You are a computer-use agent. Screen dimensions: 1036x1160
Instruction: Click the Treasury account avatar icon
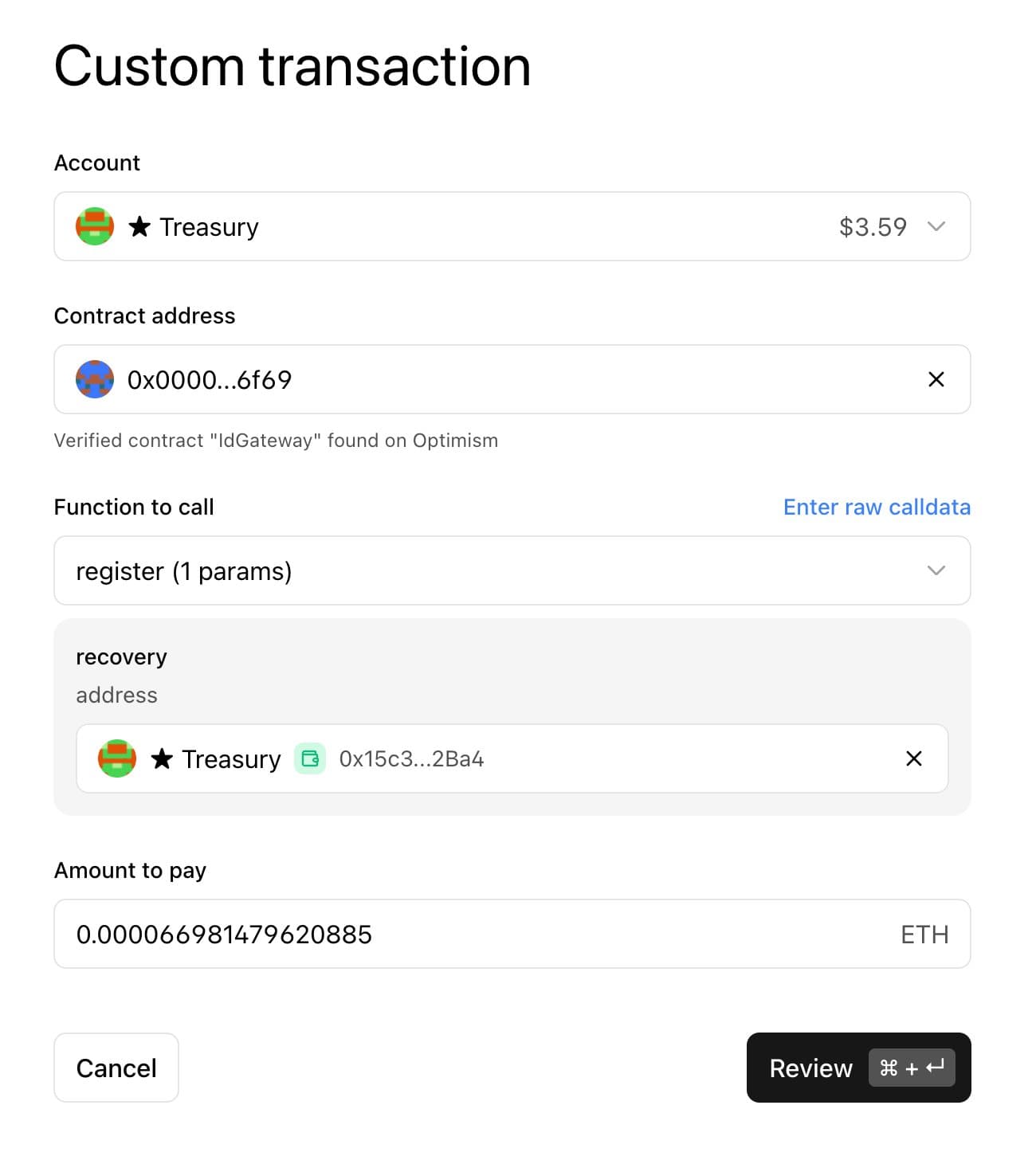(95, 226)
